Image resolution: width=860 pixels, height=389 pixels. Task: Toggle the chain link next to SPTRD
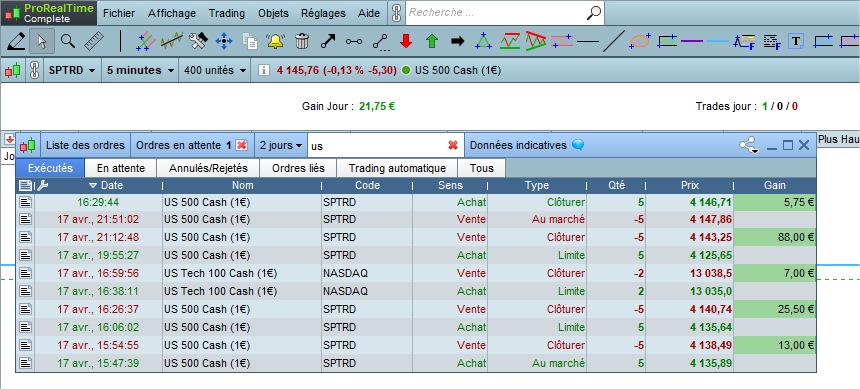tap(34, 70)
